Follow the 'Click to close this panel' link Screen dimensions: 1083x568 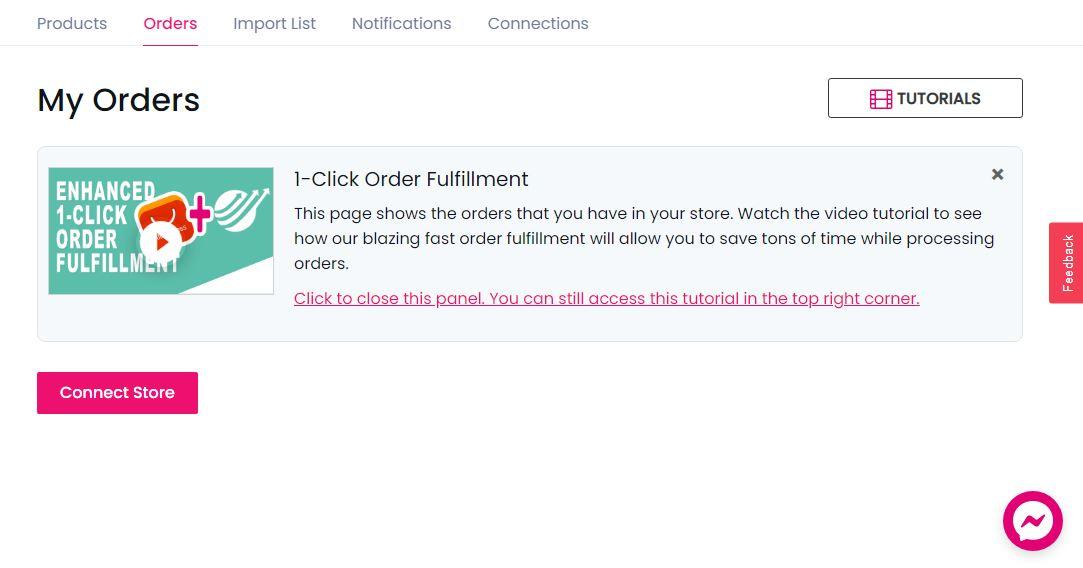pyautogui.click(x=606, y=299)
